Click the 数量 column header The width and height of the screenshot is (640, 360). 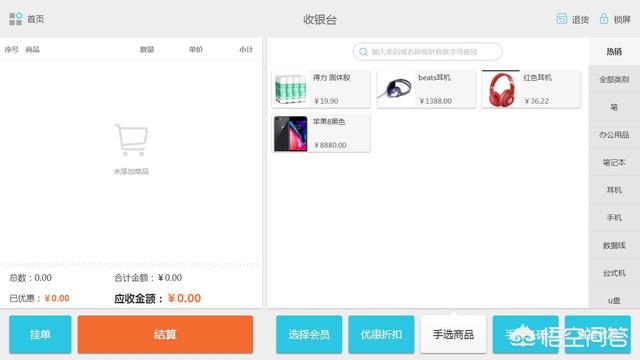[x=147, y=49]
